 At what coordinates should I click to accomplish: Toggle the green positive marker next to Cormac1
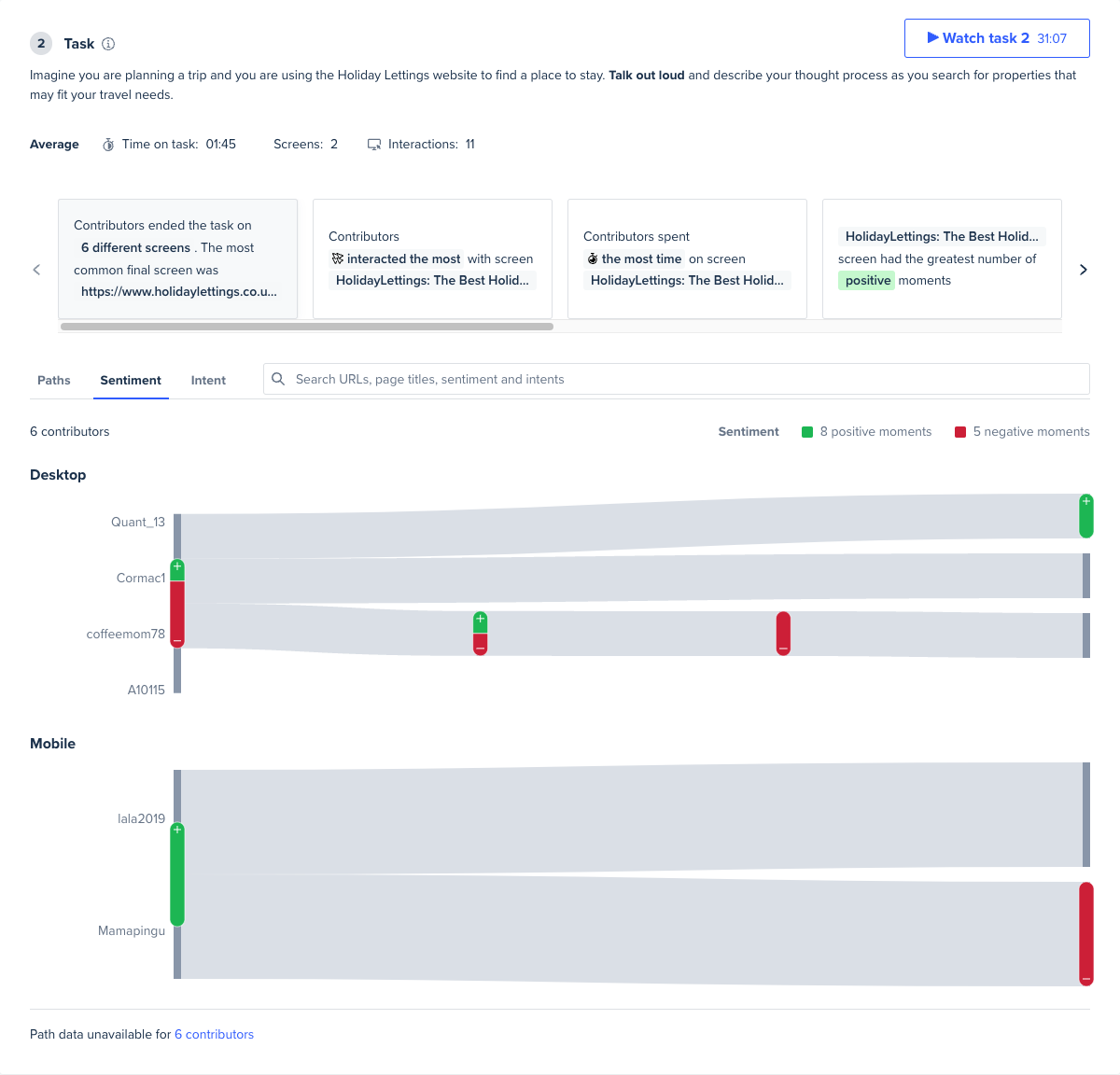(177, 568)
